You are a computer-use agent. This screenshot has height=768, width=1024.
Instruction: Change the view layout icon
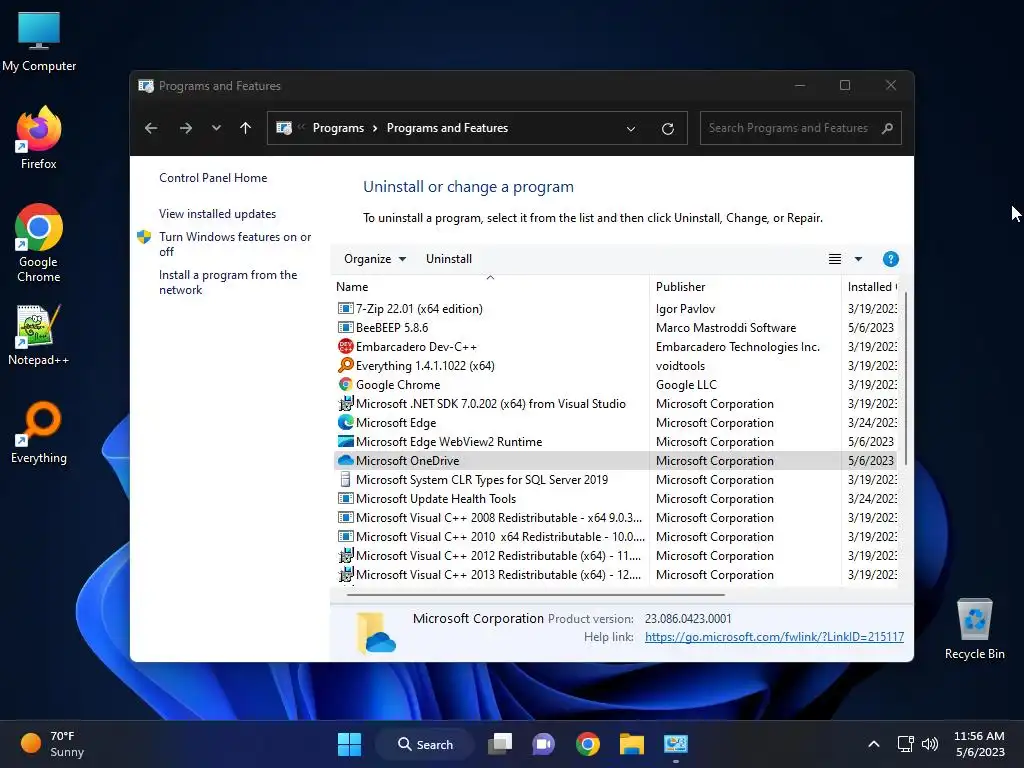click(835, 259)
